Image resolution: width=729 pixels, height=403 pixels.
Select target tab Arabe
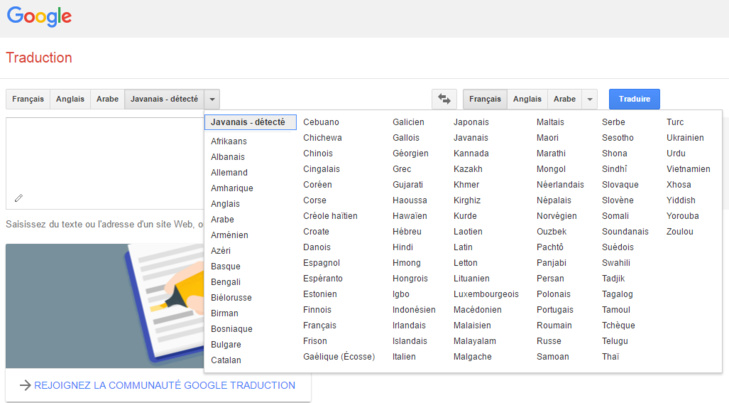[564, 99]
